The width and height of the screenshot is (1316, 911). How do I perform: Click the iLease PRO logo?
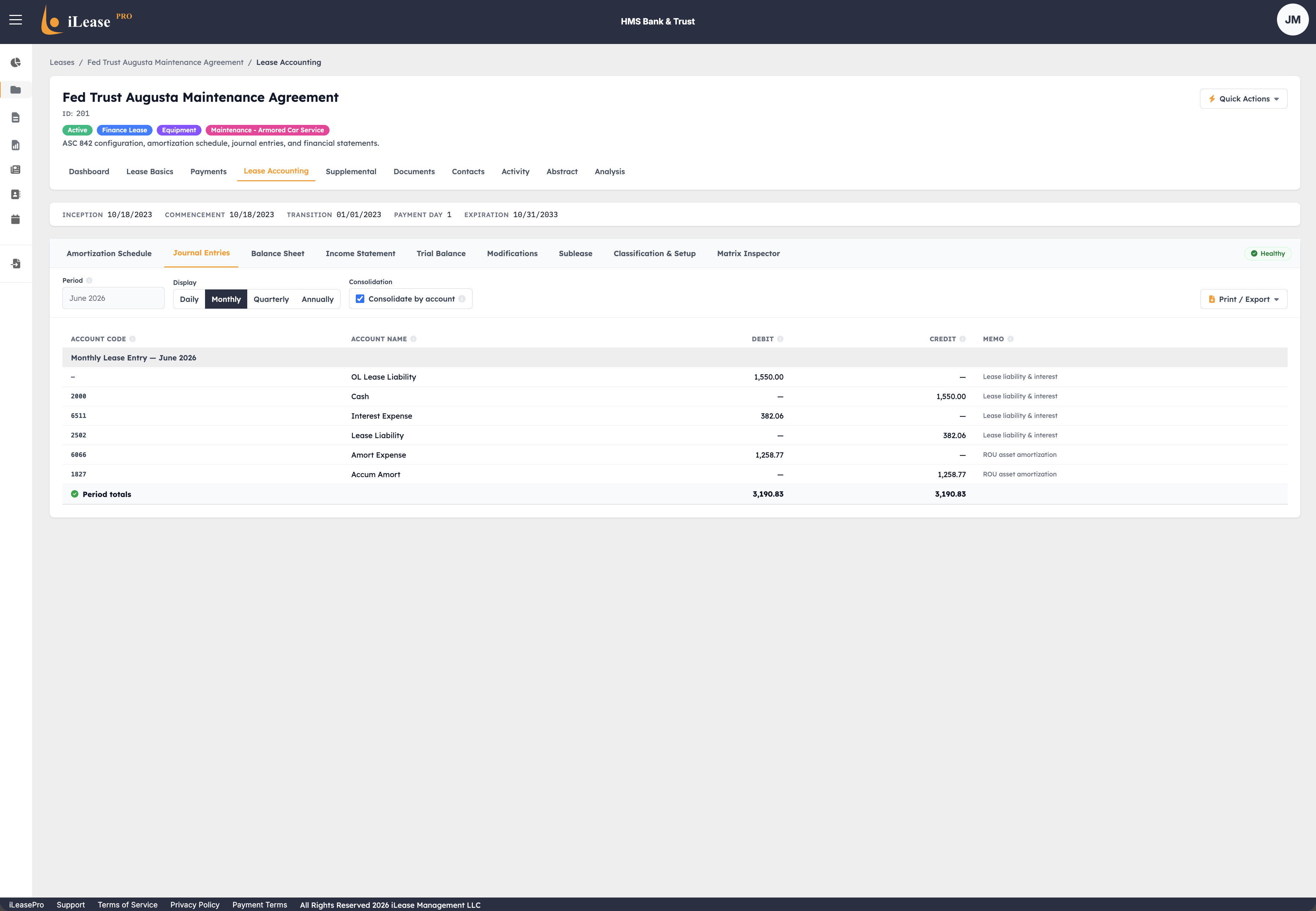coord(86,21)
